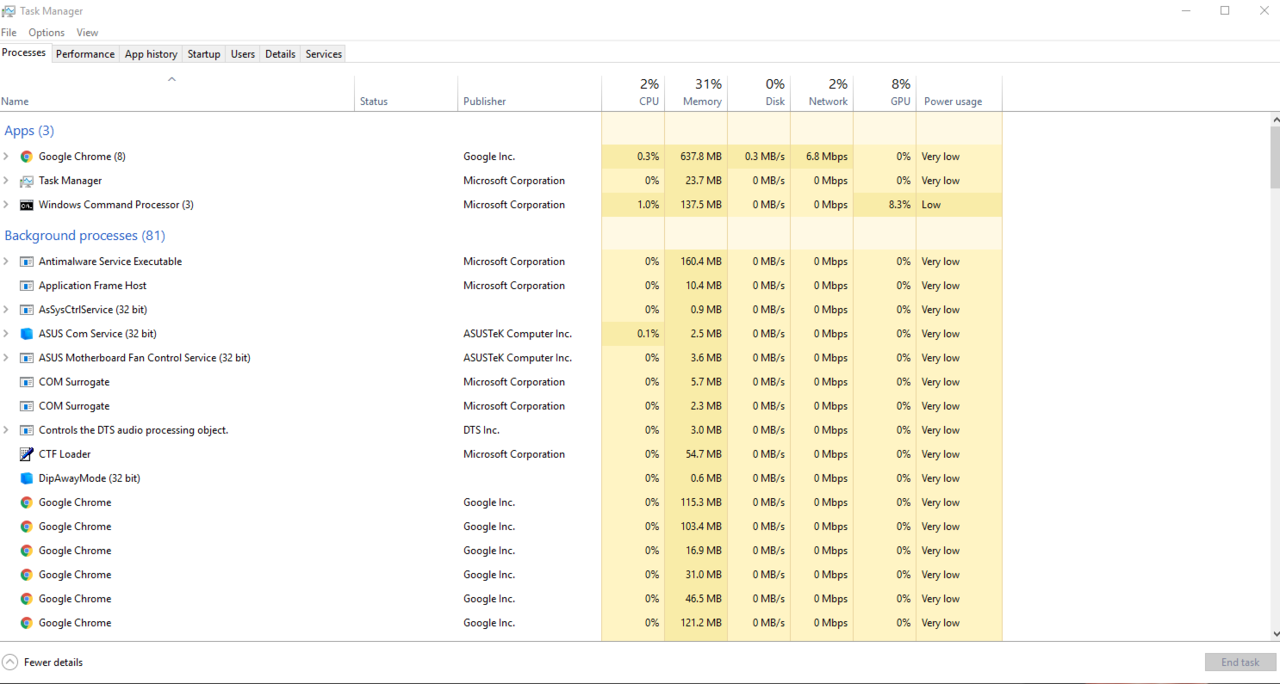The height and width of the screenshot is (684, 1280).
Task: Select the CTF Loader pen icon
Action: (27, 454)
